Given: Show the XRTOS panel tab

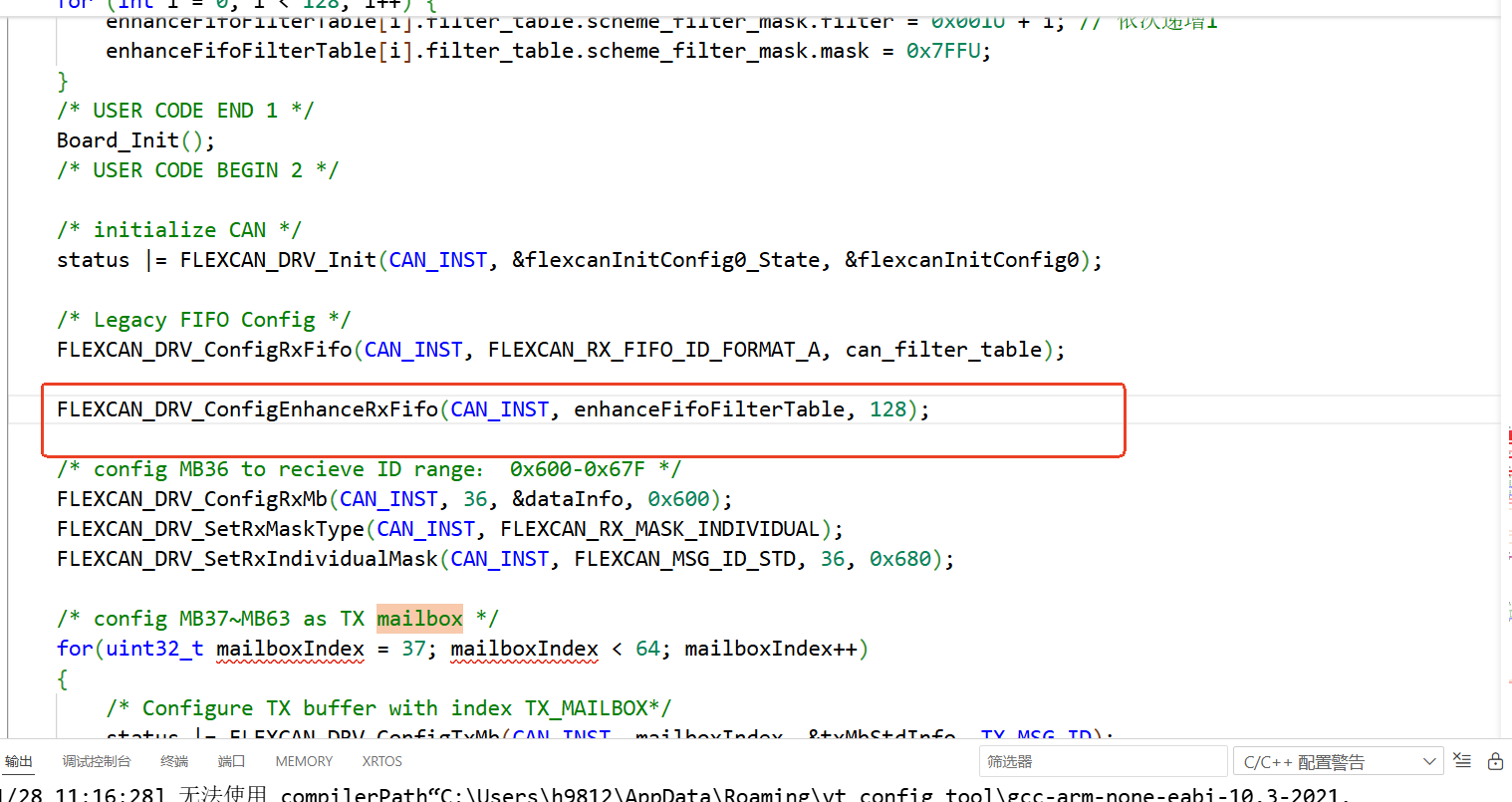Looking at the screenshot, I should tap(382, 761).
